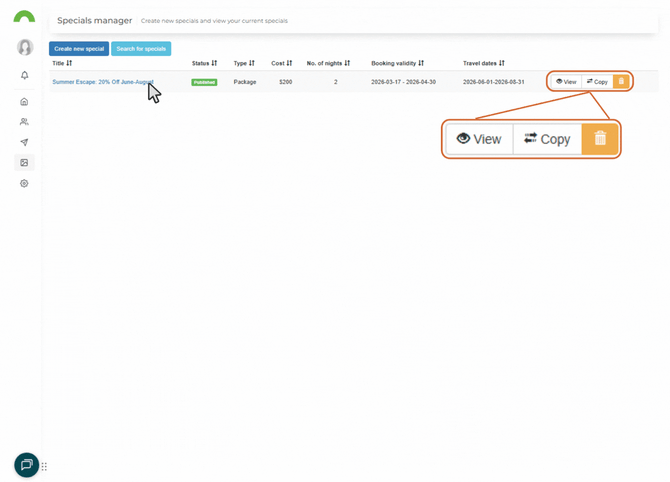Viewport: 670px width, 482px height.
Task: Copy the Summer Escape special
Action: point(597,82)
